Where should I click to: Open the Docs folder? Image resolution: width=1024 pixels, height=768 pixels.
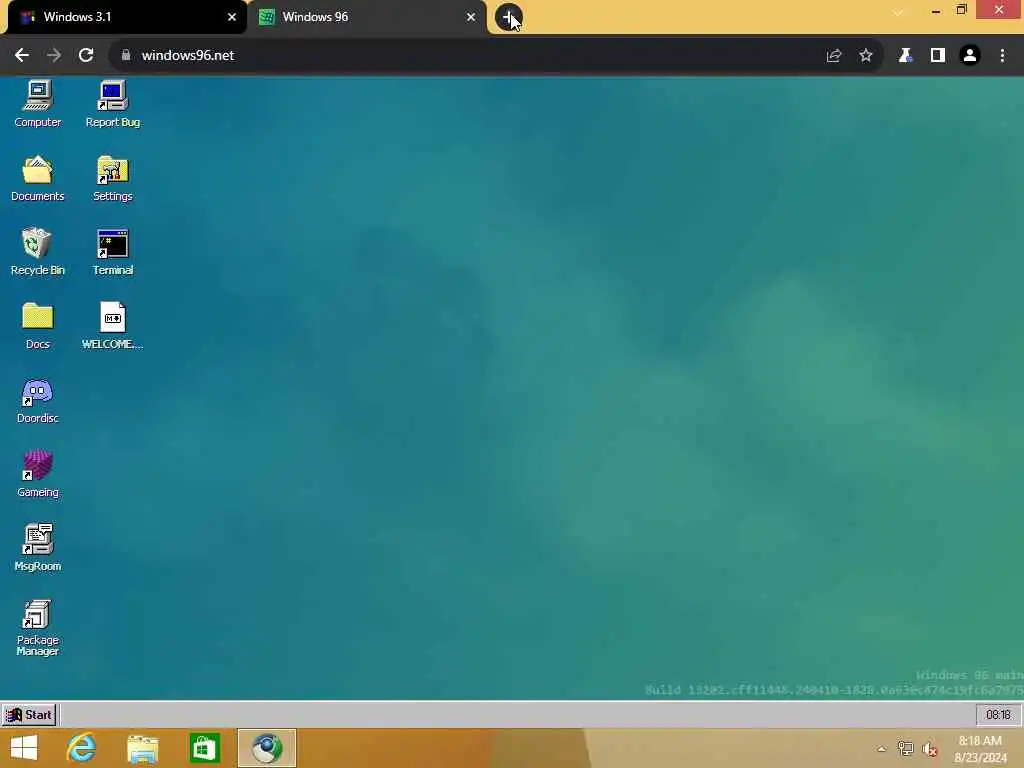[x=37, y=326]
